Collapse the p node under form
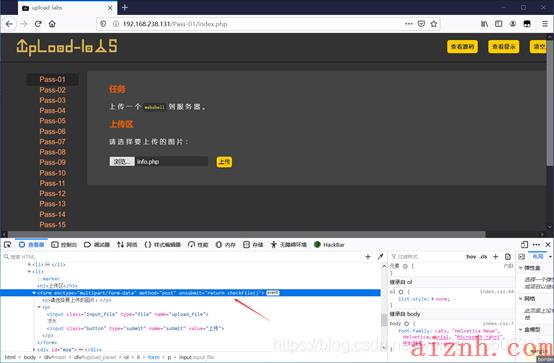554x363 pixels. click(x=39, y=307)
